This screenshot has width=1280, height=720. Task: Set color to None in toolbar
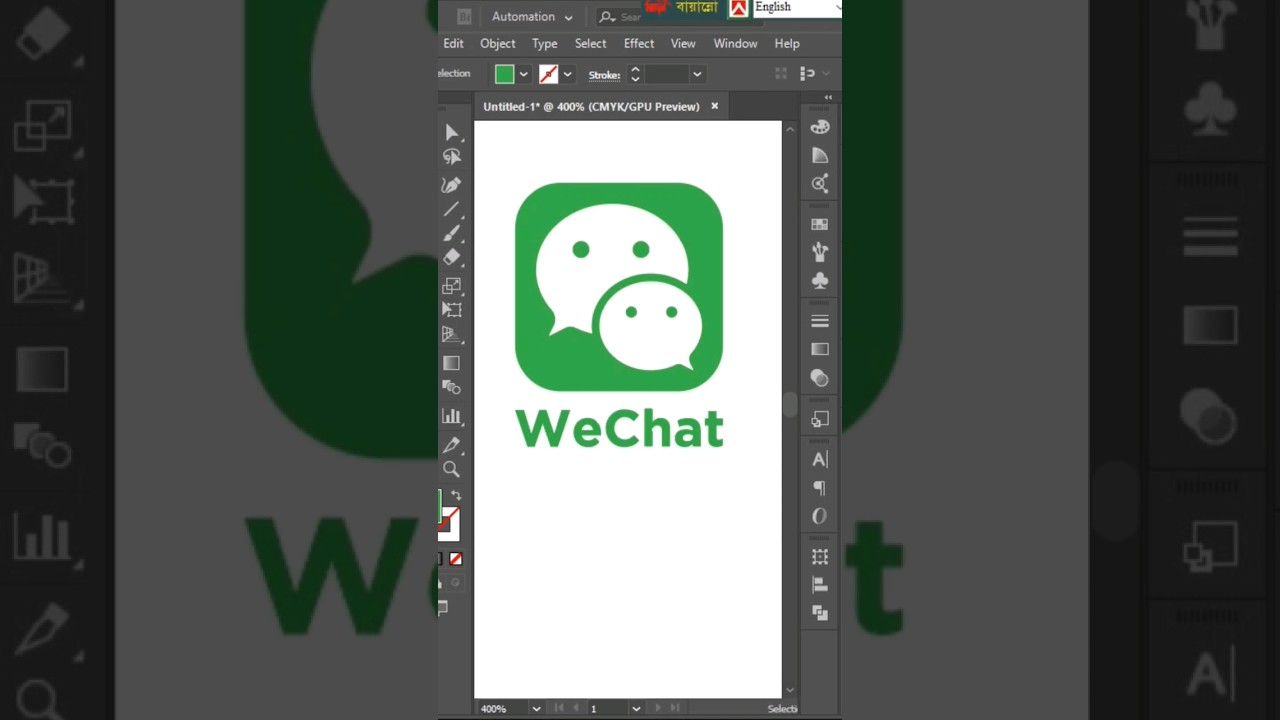click(x=456, y=559)
